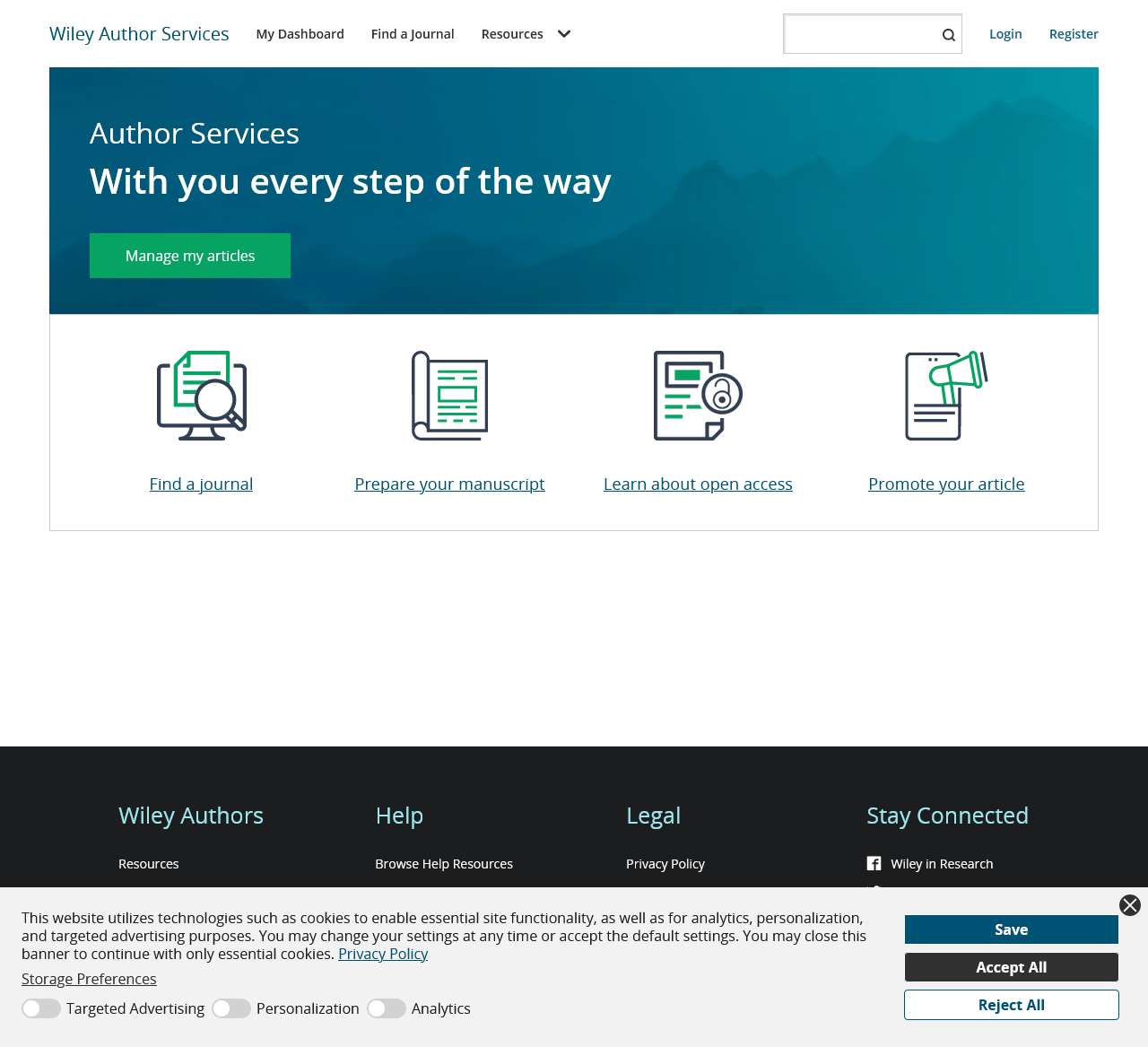Select Find a Journal in the top navigation

click(413, 34)
